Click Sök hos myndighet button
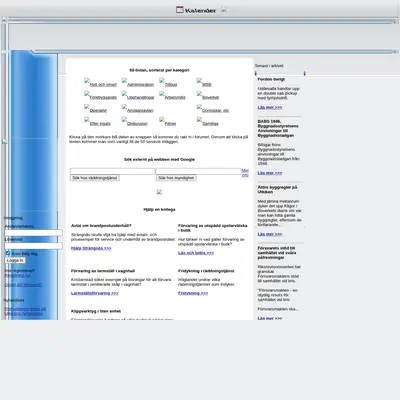400x400 pixels. (176, 178)
